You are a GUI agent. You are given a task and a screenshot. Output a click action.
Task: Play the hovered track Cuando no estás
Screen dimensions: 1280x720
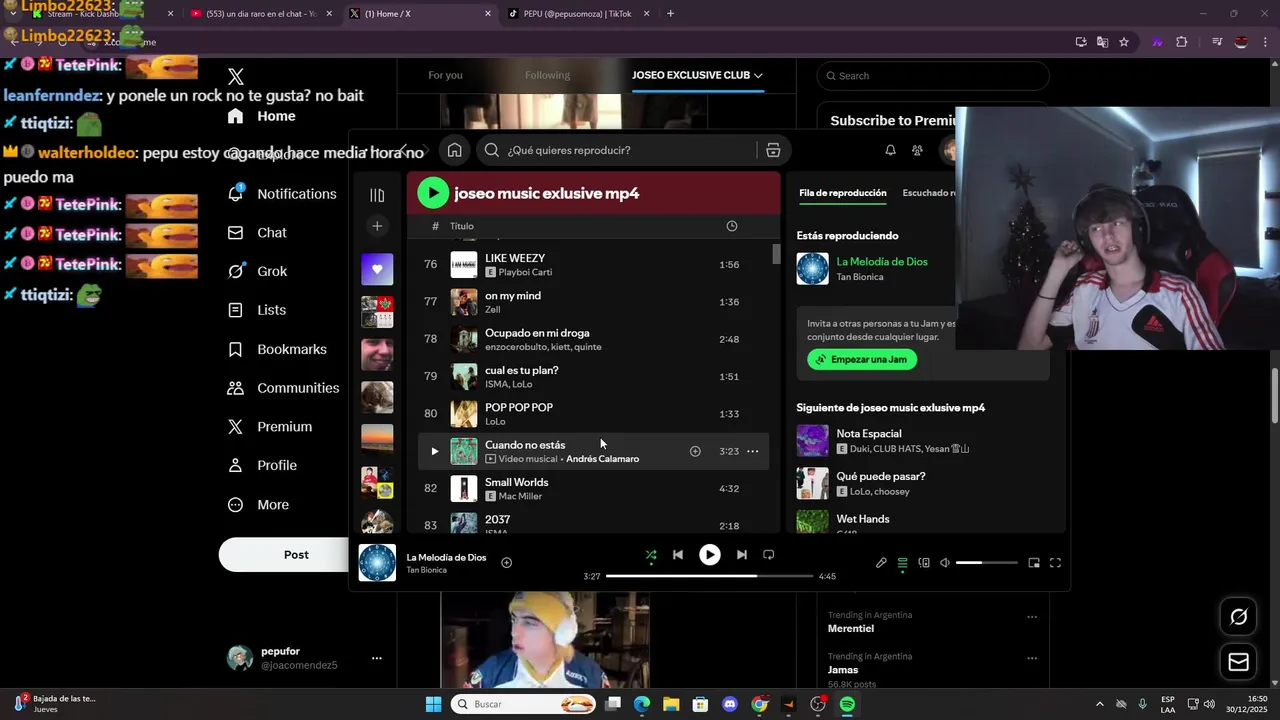[x=434, y=451]
